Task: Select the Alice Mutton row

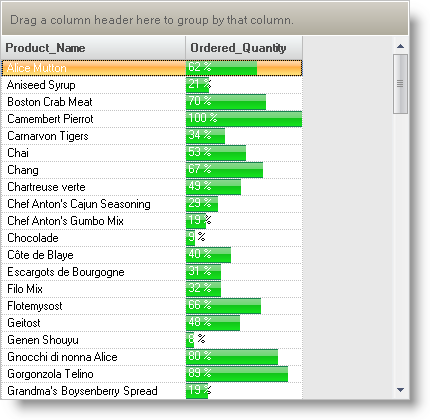Action: tap(152, 68)
